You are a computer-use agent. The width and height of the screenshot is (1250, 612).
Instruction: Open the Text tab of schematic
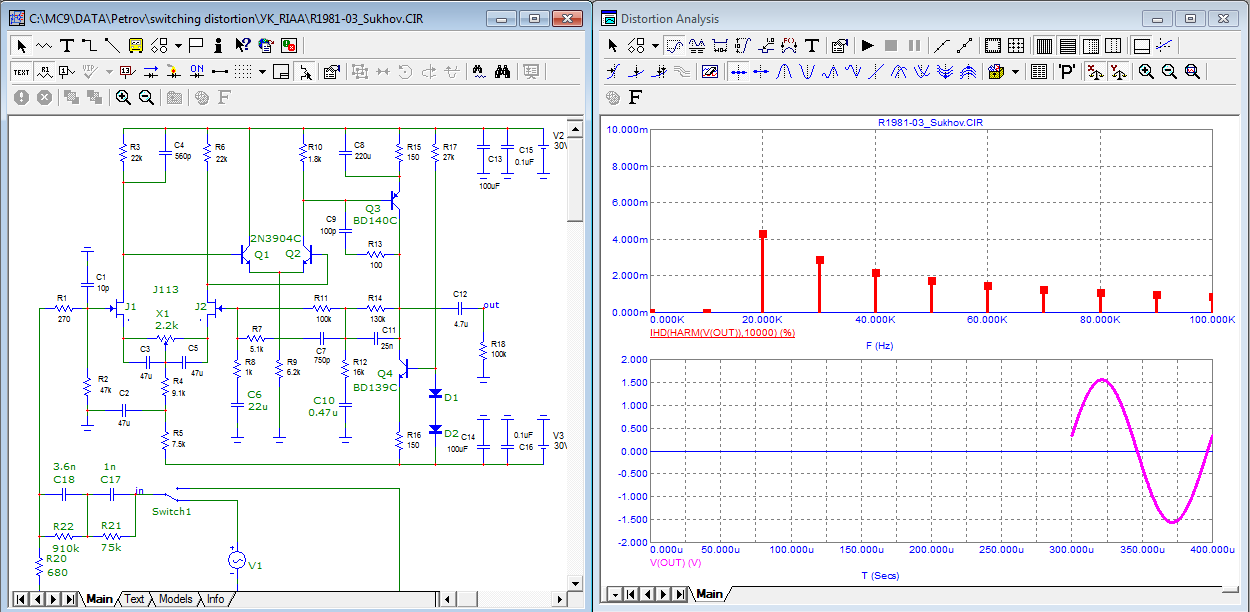pyautogui.click(x=134, y=599)
